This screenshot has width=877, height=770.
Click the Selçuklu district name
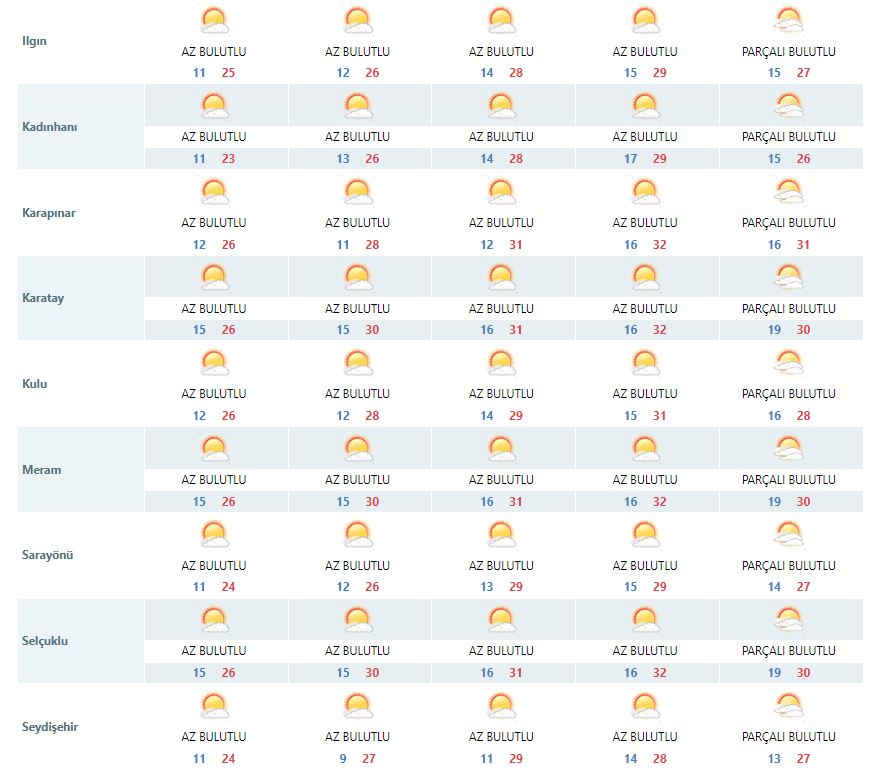click(45, 641)
